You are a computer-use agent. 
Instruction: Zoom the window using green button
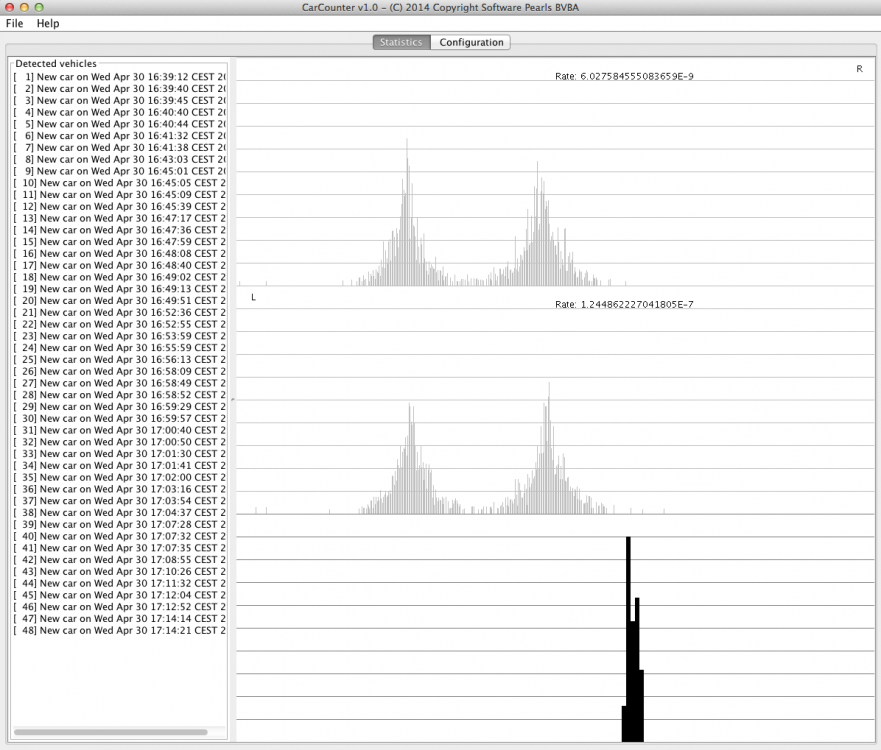[40, 7]
